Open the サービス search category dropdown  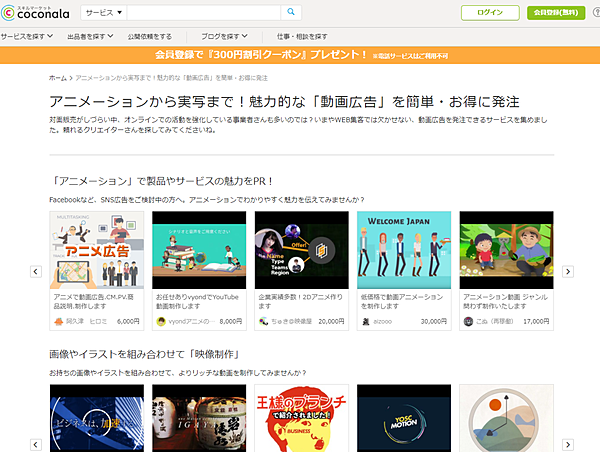point(104,13)
